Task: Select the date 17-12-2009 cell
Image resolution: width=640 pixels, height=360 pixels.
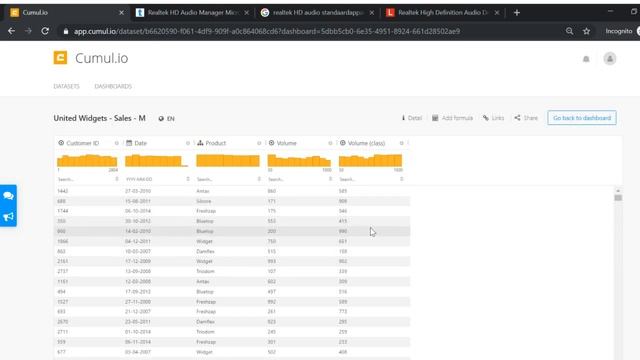Action: (x=138, y=261)
